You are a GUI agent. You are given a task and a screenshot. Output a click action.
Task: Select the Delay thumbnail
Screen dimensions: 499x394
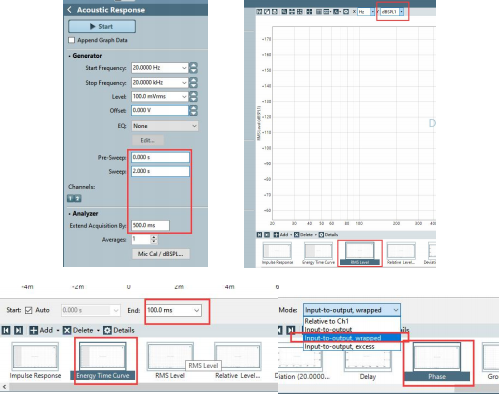(x=368, y=363)
